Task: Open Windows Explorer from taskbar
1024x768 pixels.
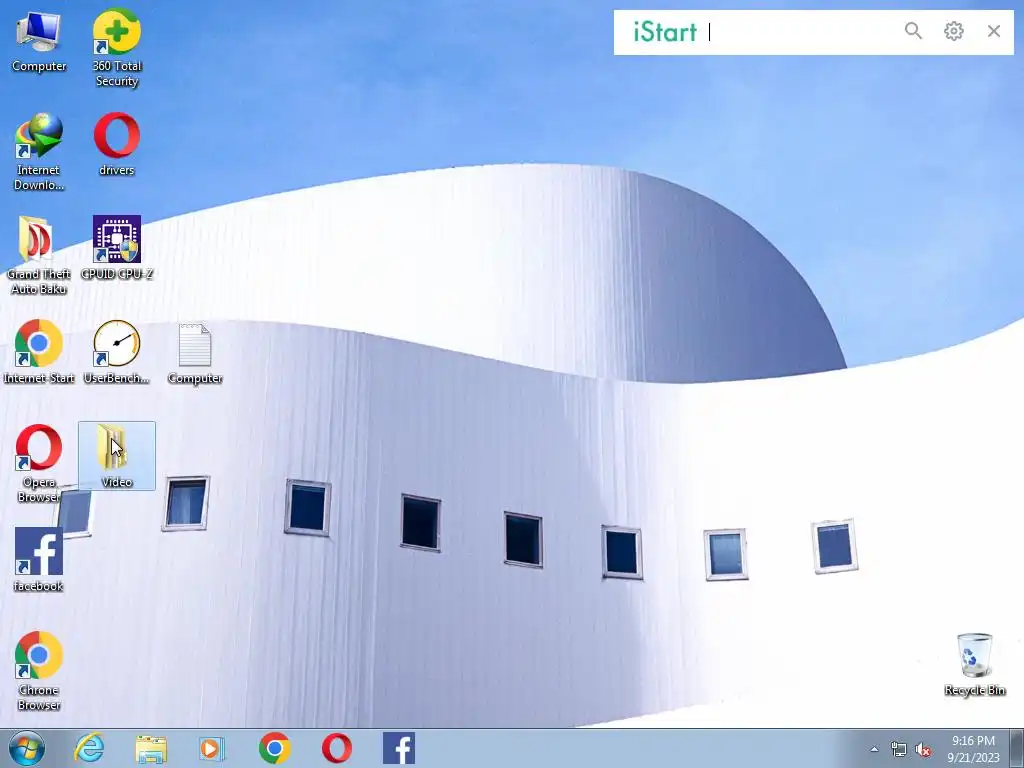Action: pyautogui.click(x=151, y=748)
